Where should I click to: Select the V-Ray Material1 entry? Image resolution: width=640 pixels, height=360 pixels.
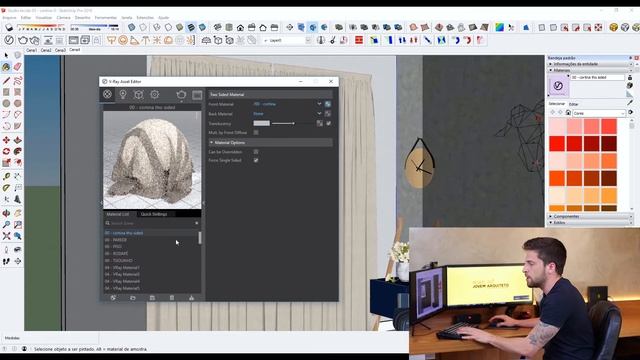(122, 268)
